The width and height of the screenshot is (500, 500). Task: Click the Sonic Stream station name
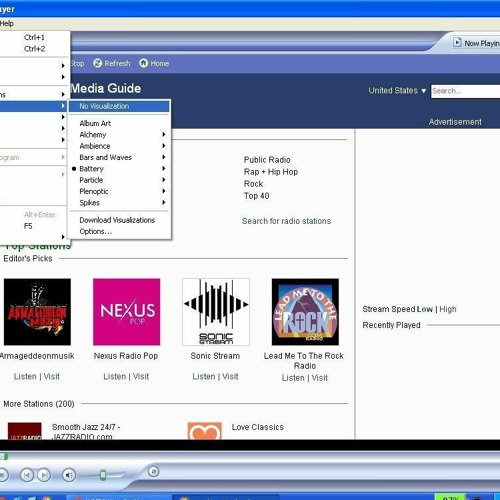point(215,356)
